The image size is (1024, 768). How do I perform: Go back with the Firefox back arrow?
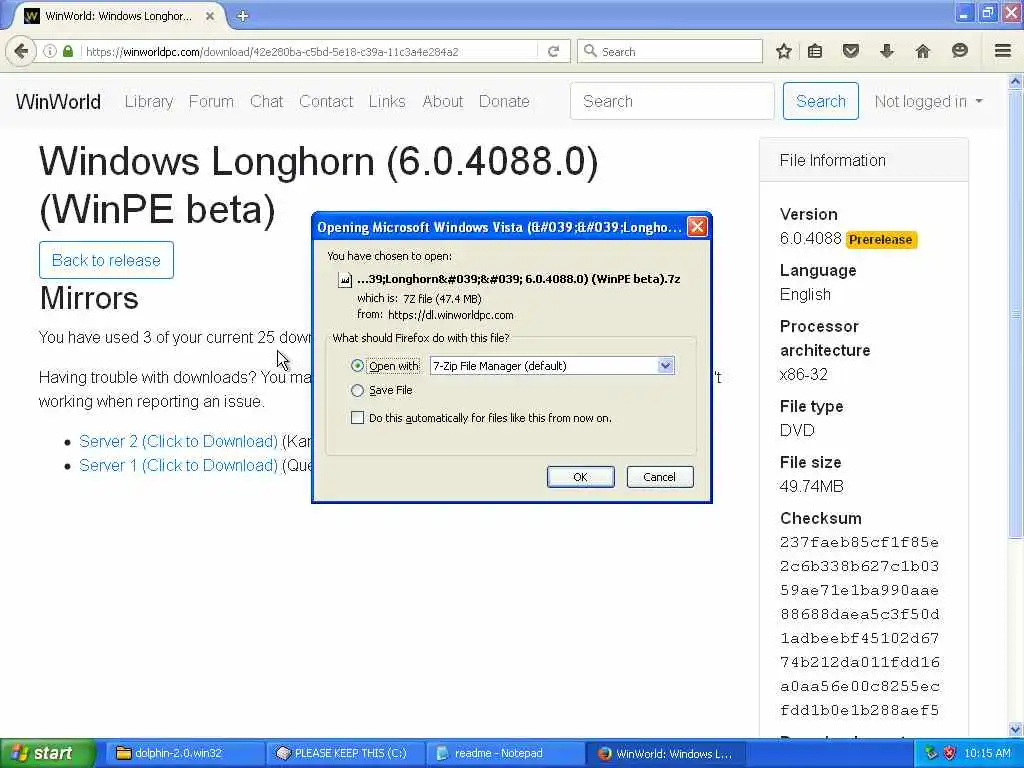21,51
